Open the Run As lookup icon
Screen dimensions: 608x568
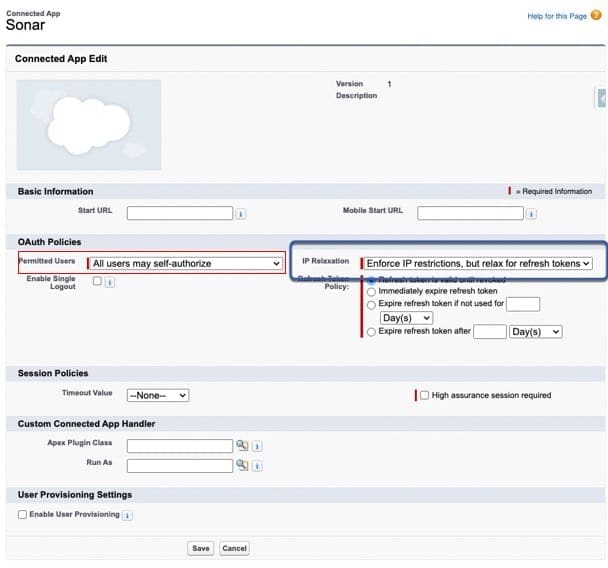click(x=241, y=465)
